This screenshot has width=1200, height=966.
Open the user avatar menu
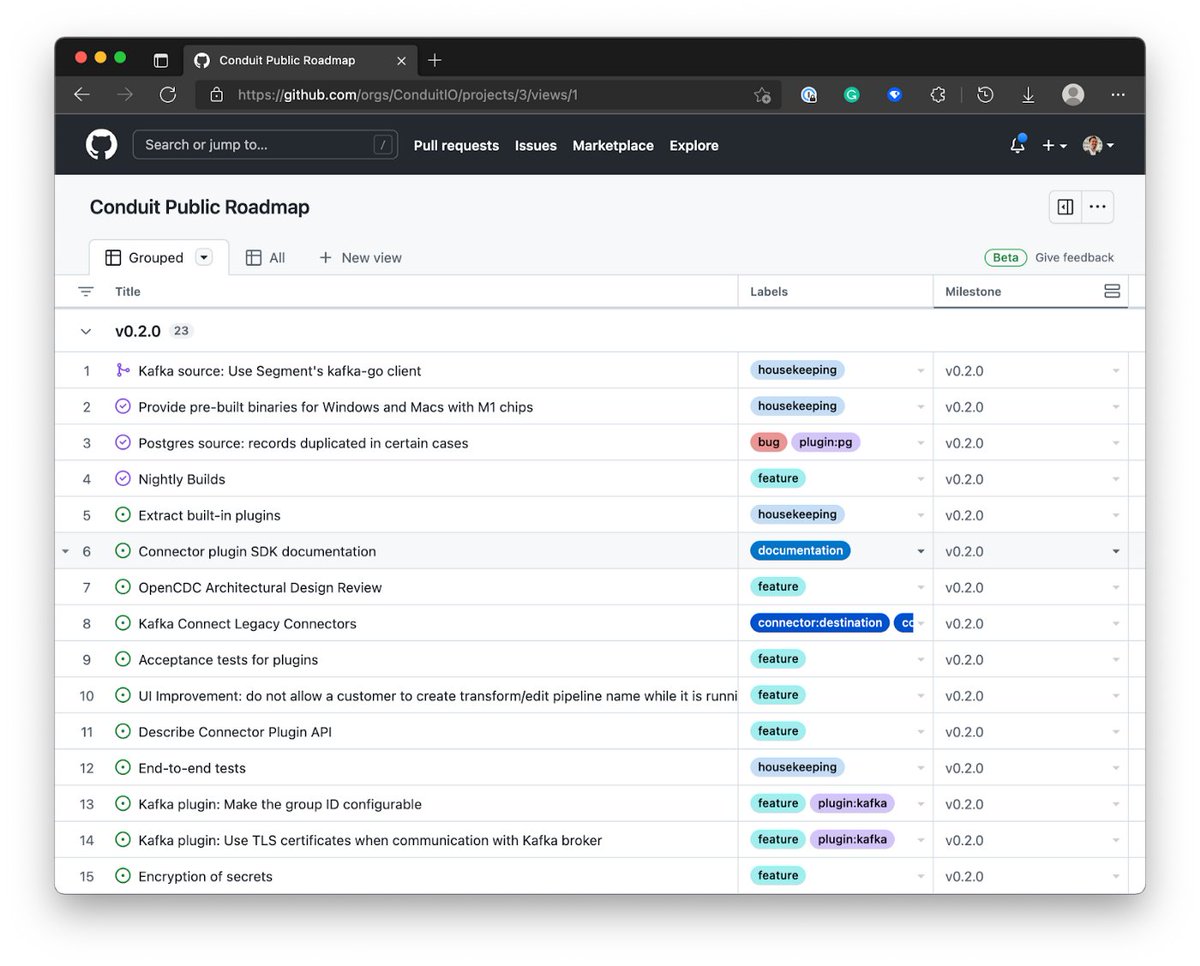(1097, 145)
